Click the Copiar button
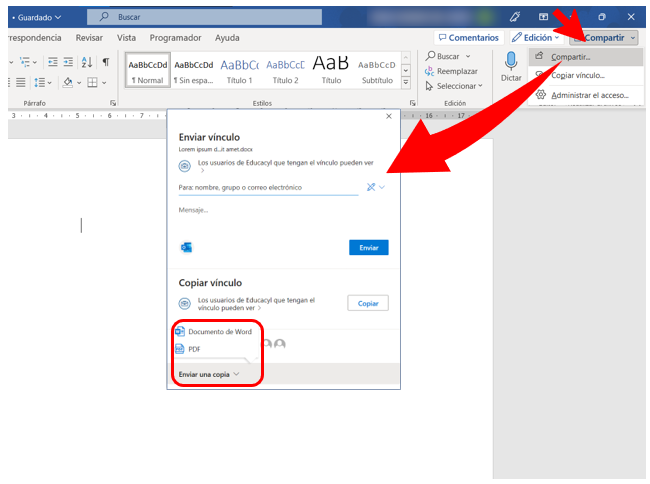This screenshot has width=650, height=484. pos(368,303)
